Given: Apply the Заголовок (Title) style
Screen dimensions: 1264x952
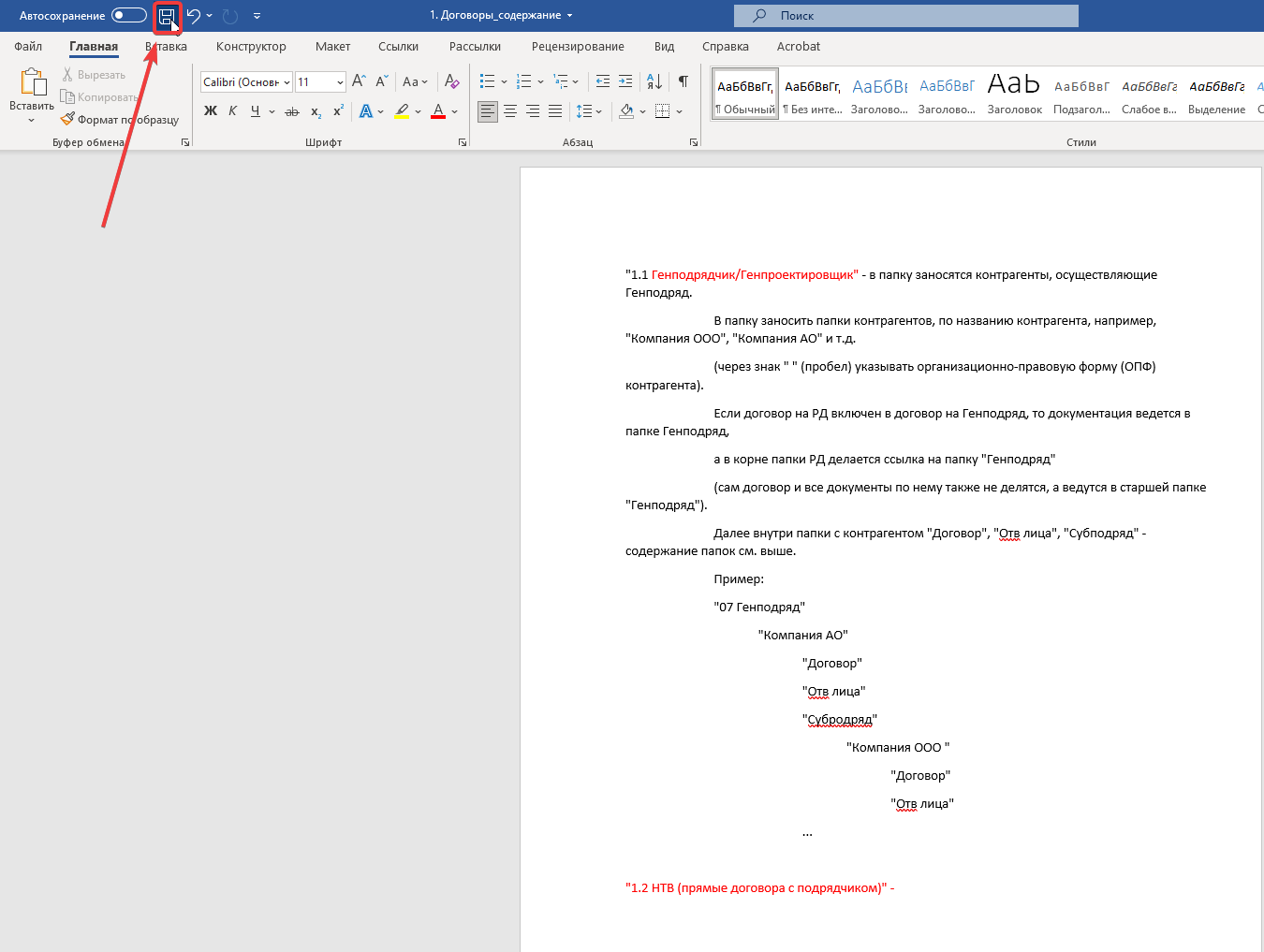Looking at the screenshot, I should click(x=1014, y=94).
